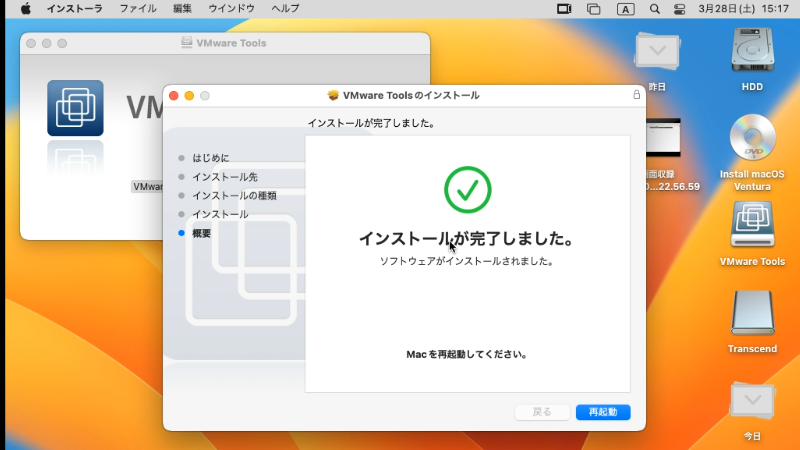Click the green checkmark success icon

(x=467, y=190)
